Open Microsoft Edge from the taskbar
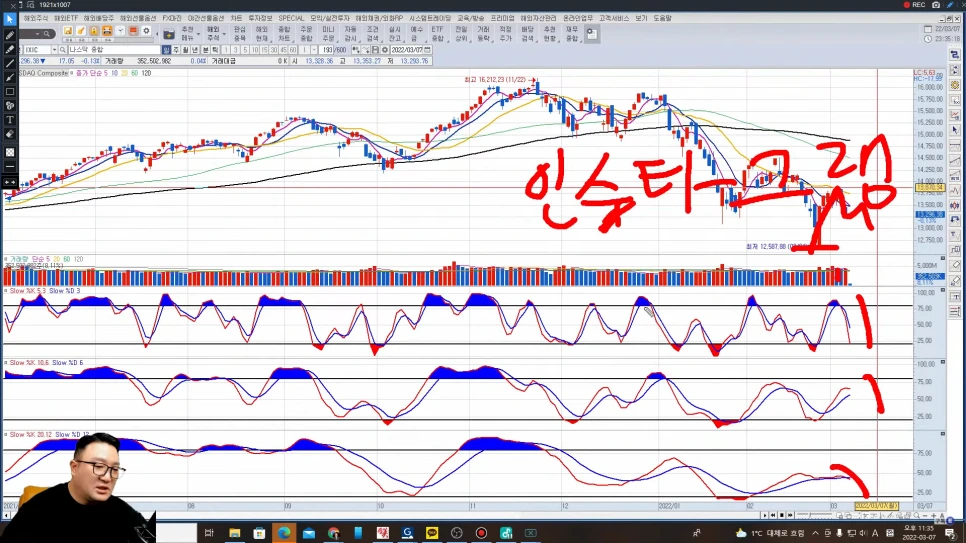966x543 pixels. (x=283, y=533)
